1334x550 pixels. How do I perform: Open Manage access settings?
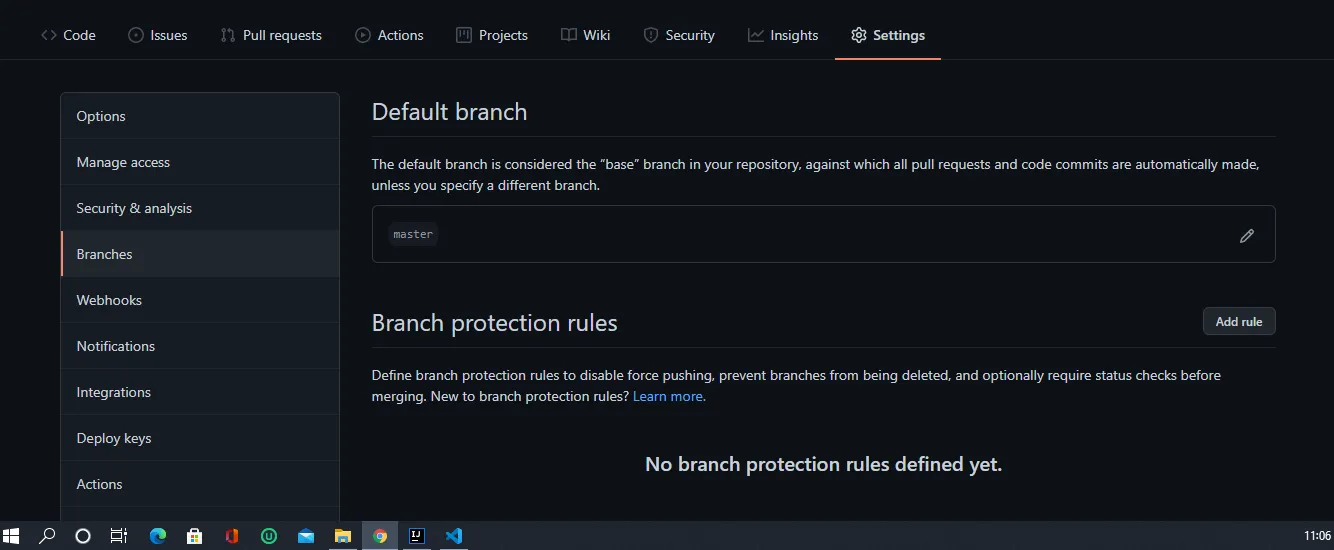[123, 162]
